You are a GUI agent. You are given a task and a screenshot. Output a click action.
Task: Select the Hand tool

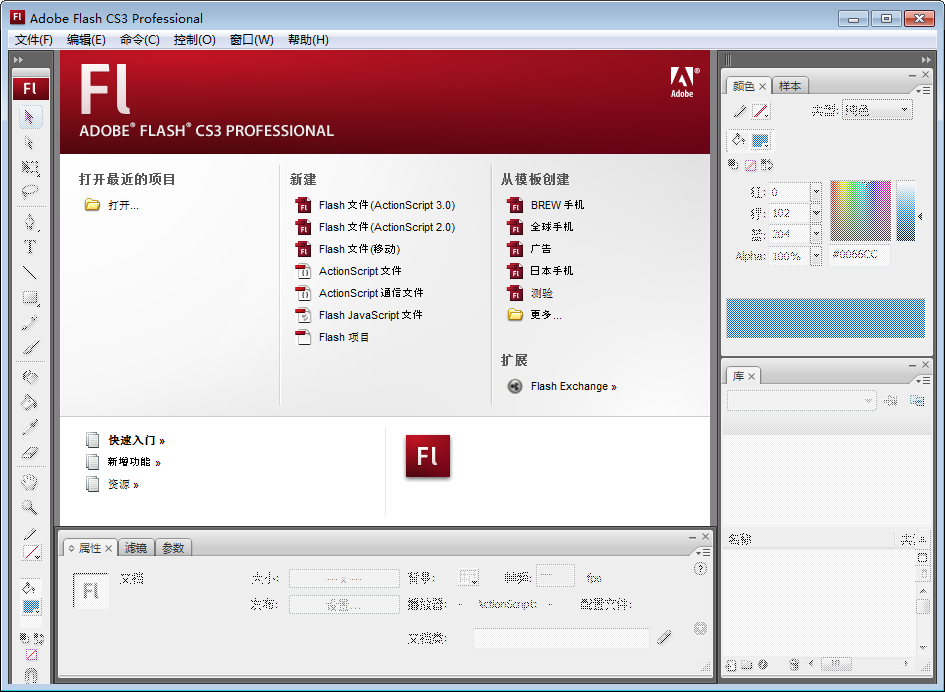point(30,482)
